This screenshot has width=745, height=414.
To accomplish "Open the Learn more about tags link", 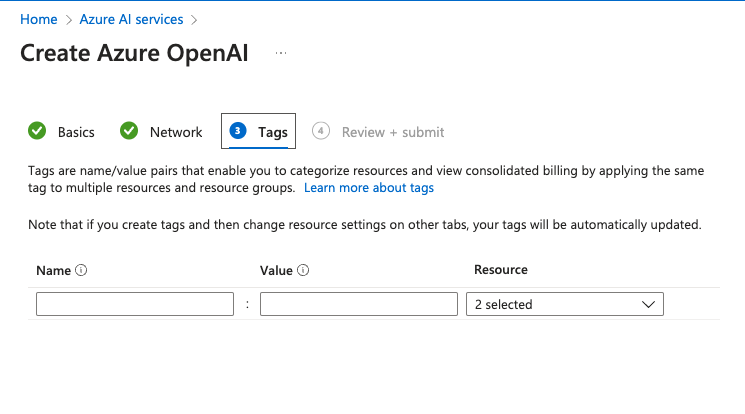I will click(369, 188).
